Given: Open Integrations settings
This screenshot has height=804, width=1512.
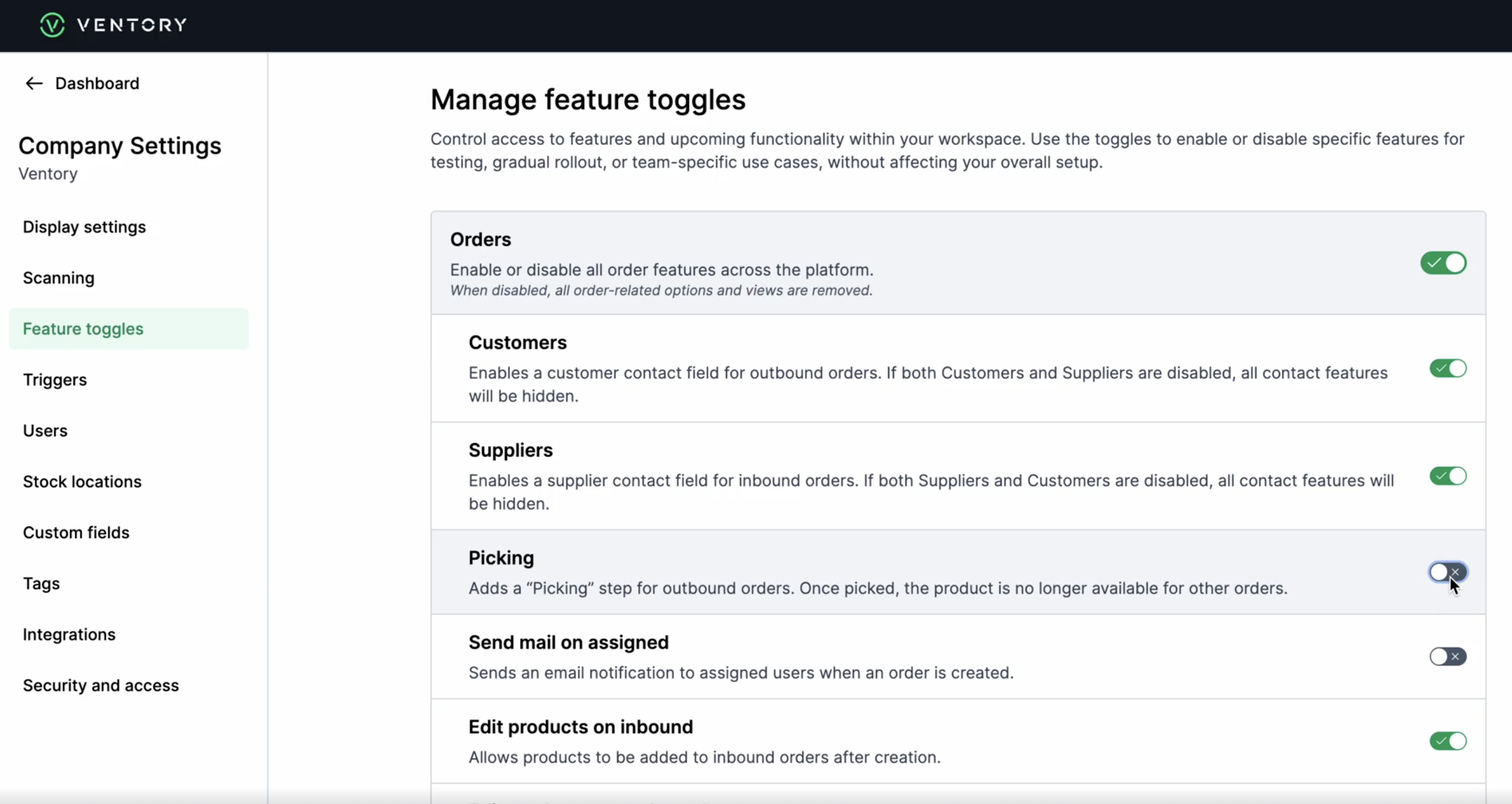Looking at the screenshot, I should coord(69,634).
